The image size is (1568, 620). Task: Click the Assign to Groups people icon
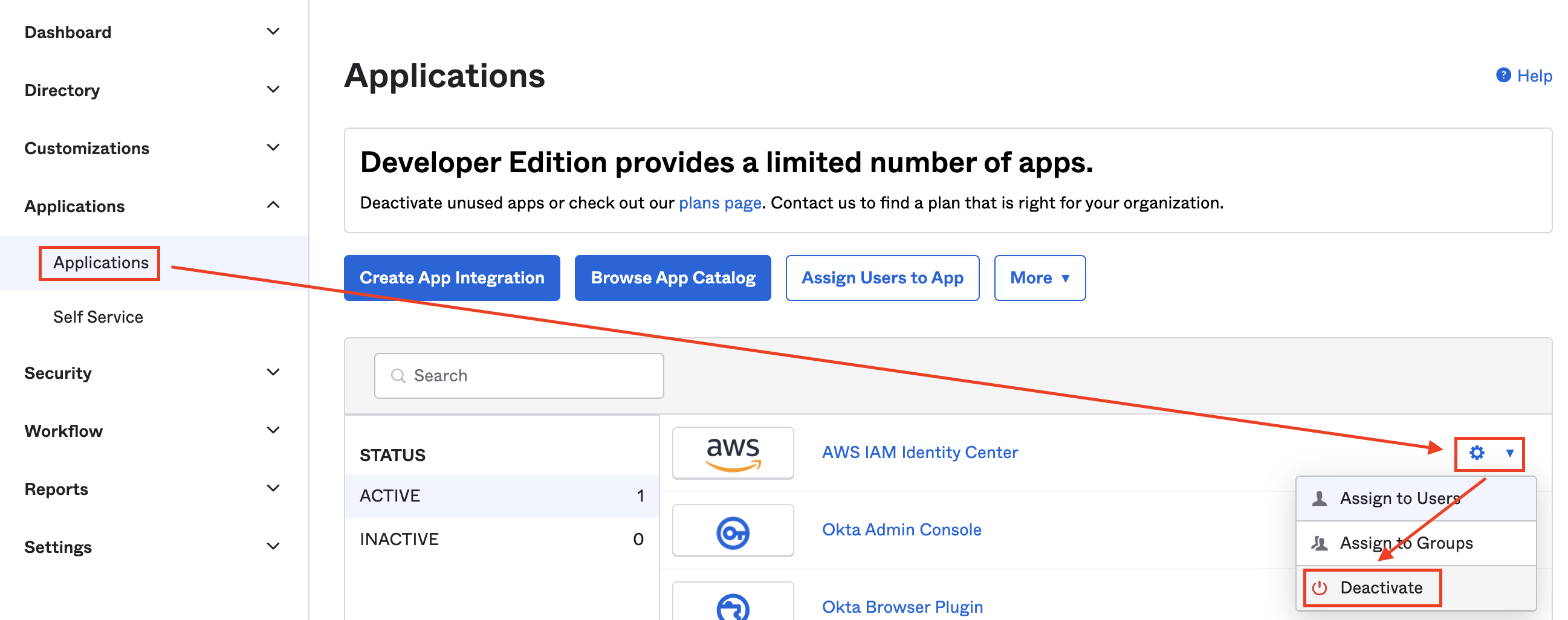coord(1319,543)
